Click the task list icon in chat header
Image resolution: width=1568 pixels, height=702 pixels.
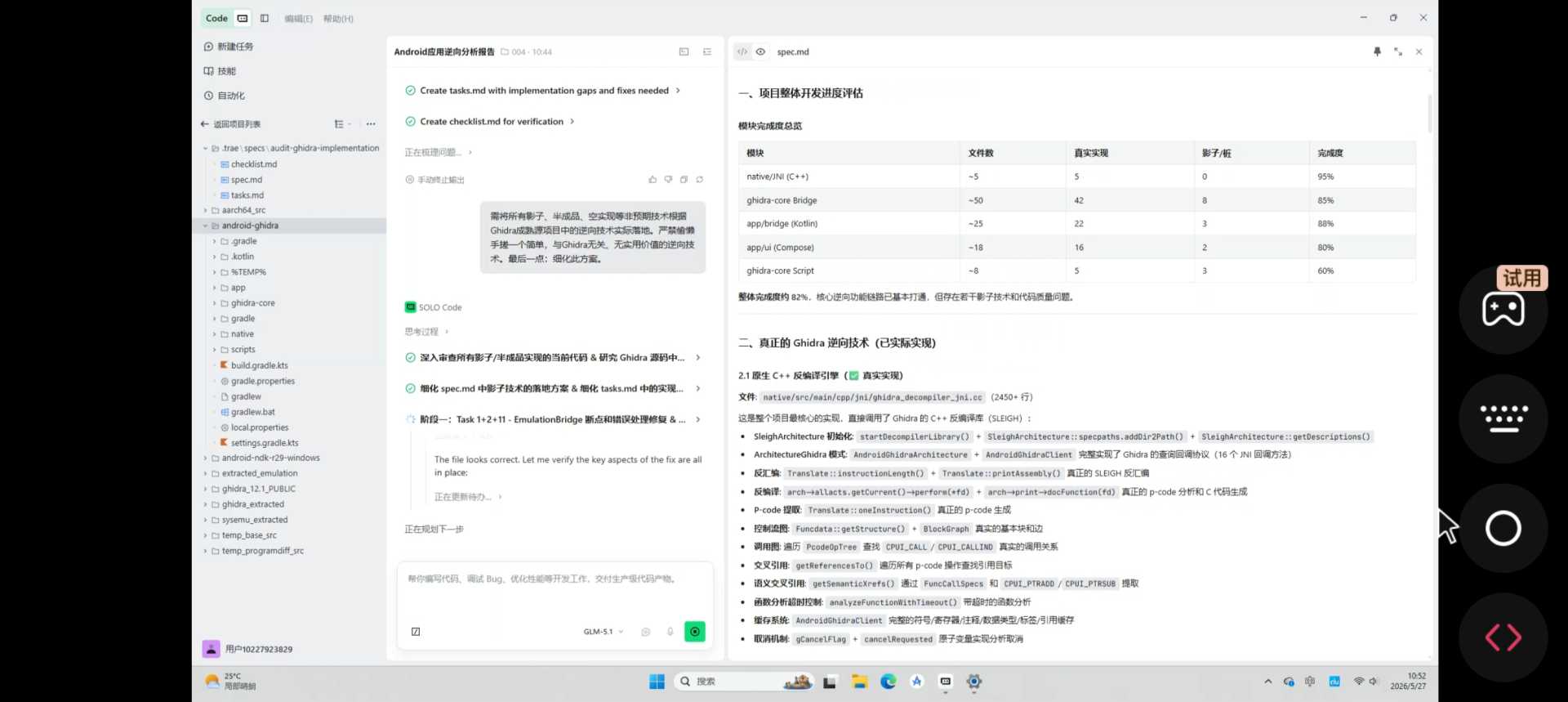coord(707,51)
